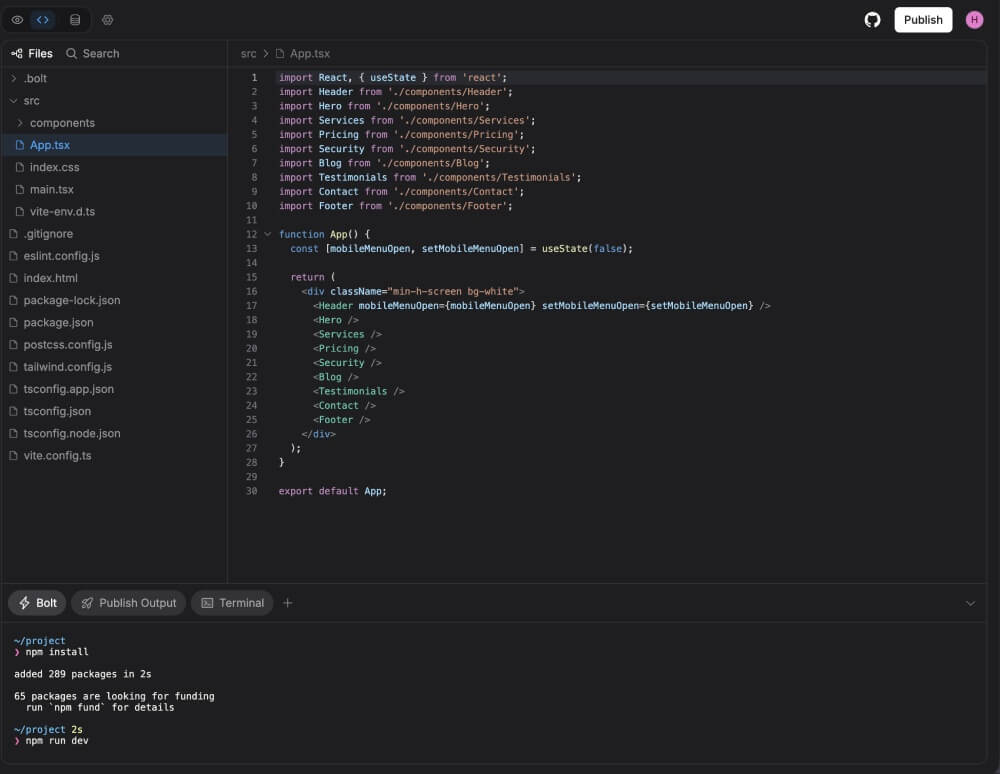Click App.tsx in the breadcrumb
This screenshot has height=774, width=1000.
[x=309, y=54]
